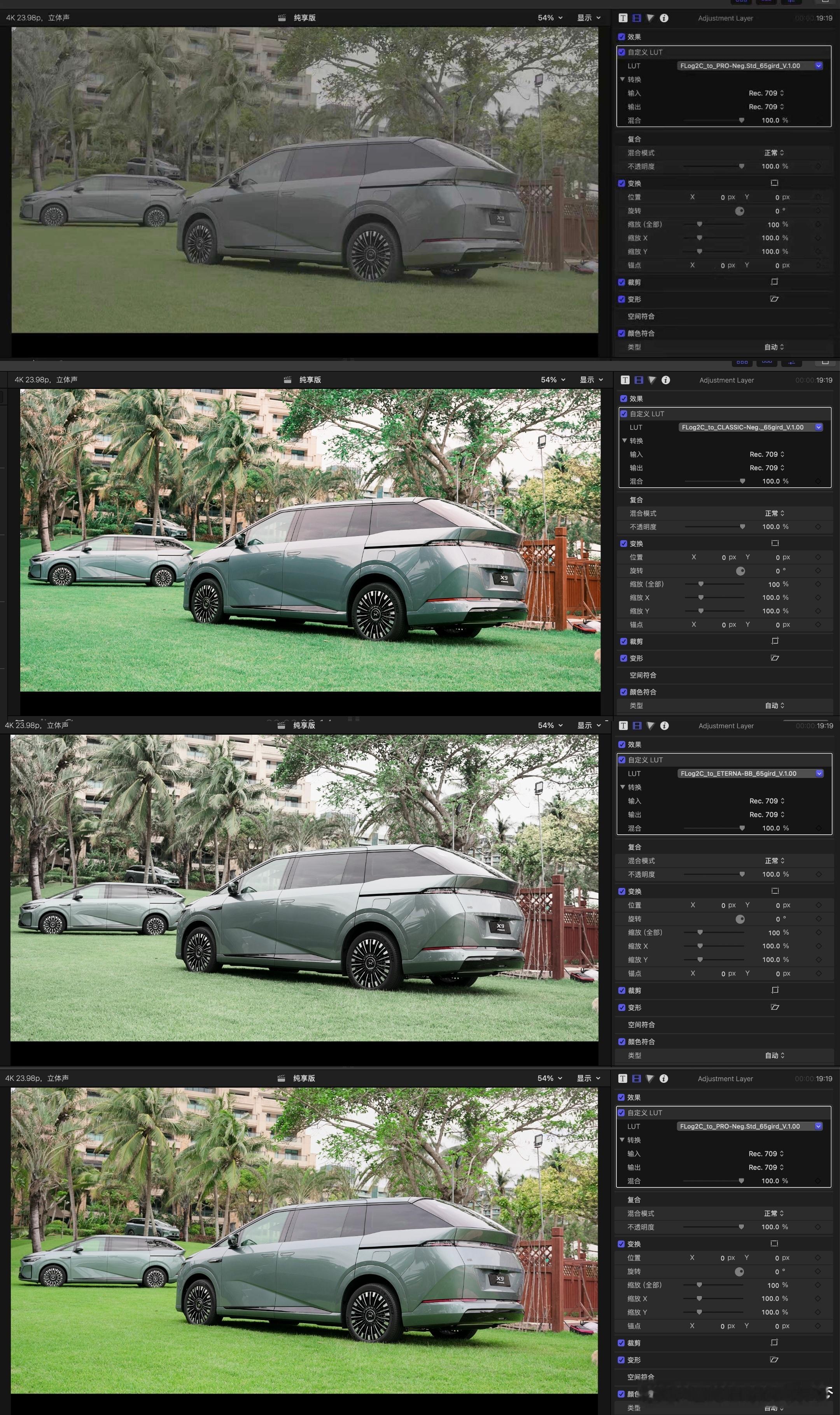Toggle 颜色符合 checkbox in CLASSIC-Neg panel
The image size is (840, 1415).
pyautogui.click(x=624, y=692)
